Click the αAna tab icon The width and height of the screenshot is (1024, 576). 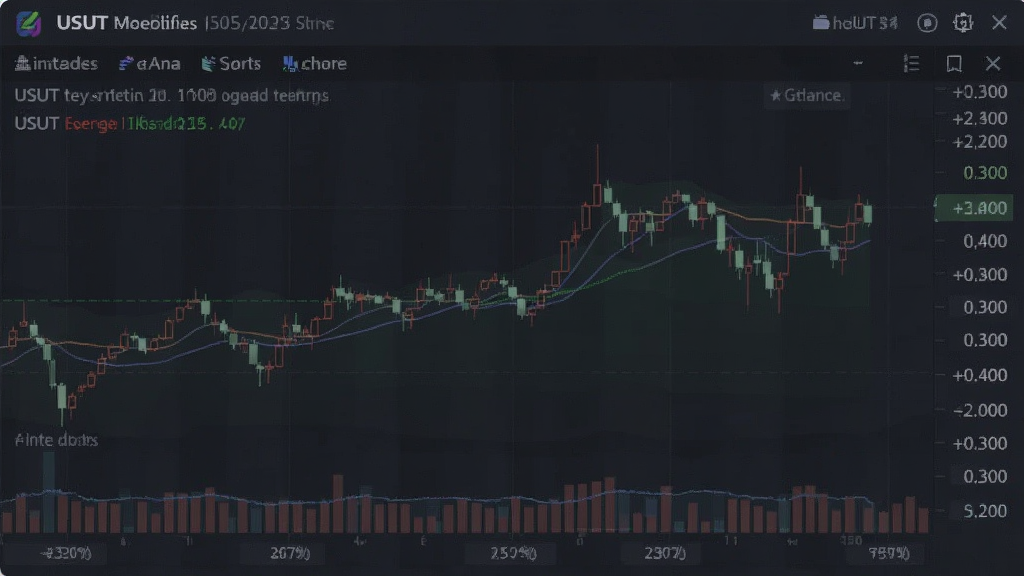click(126, 63)
